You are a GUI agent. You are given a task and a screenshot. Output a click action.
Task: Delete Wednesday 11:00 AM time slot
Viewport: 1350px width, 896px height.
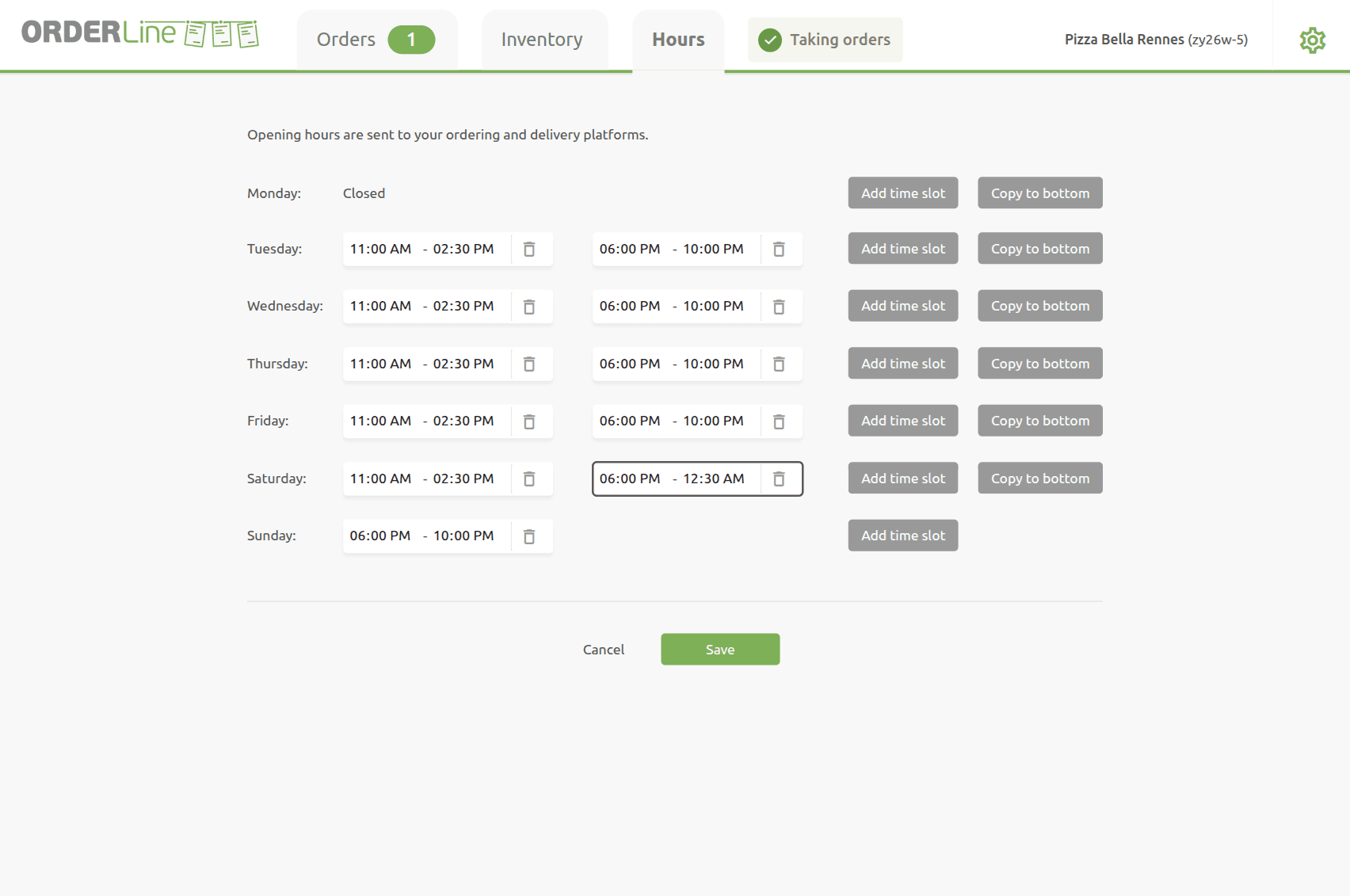click(x=529, y=307)
